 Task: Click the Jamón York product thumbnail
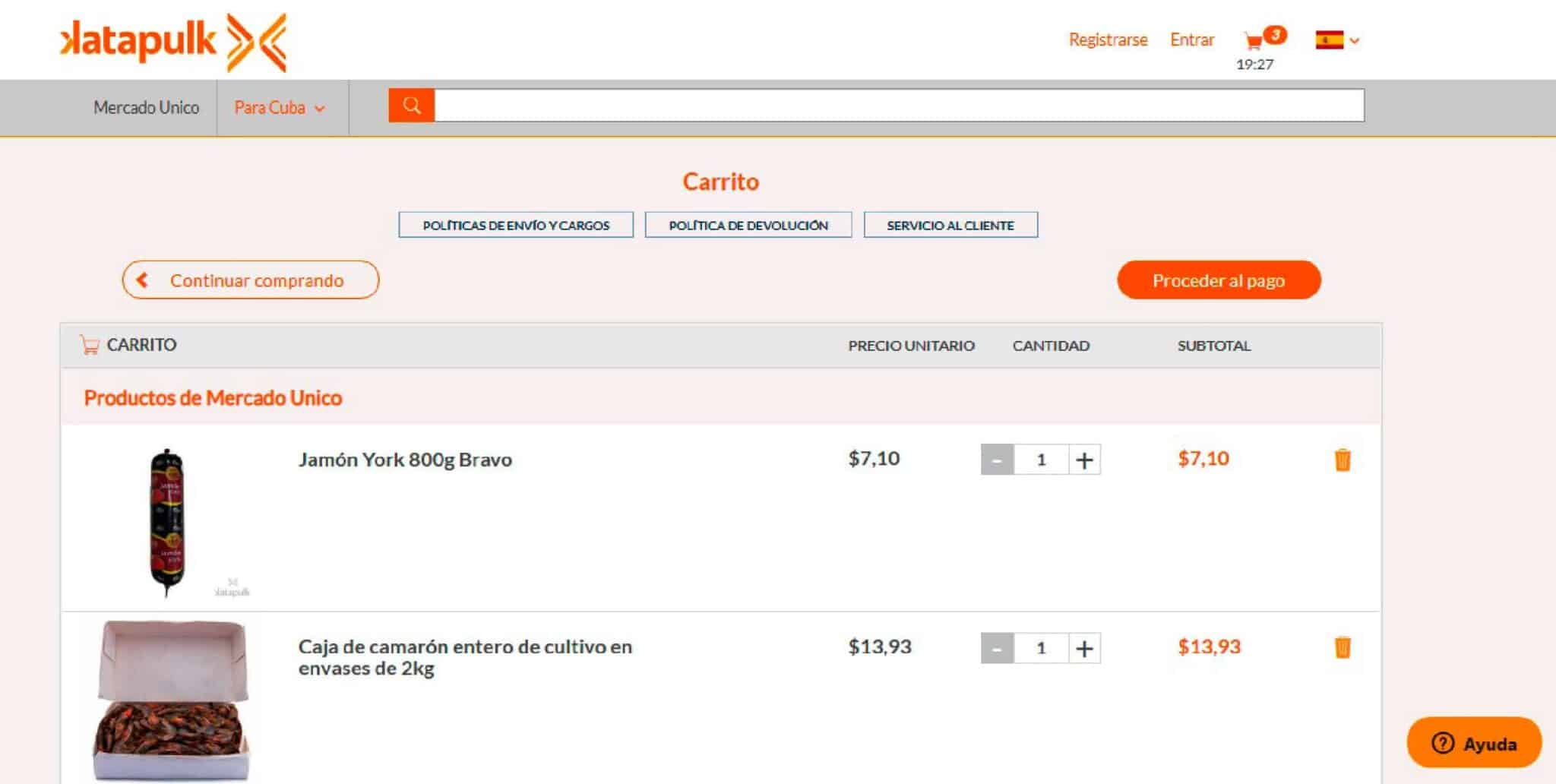tap(168, 522)
